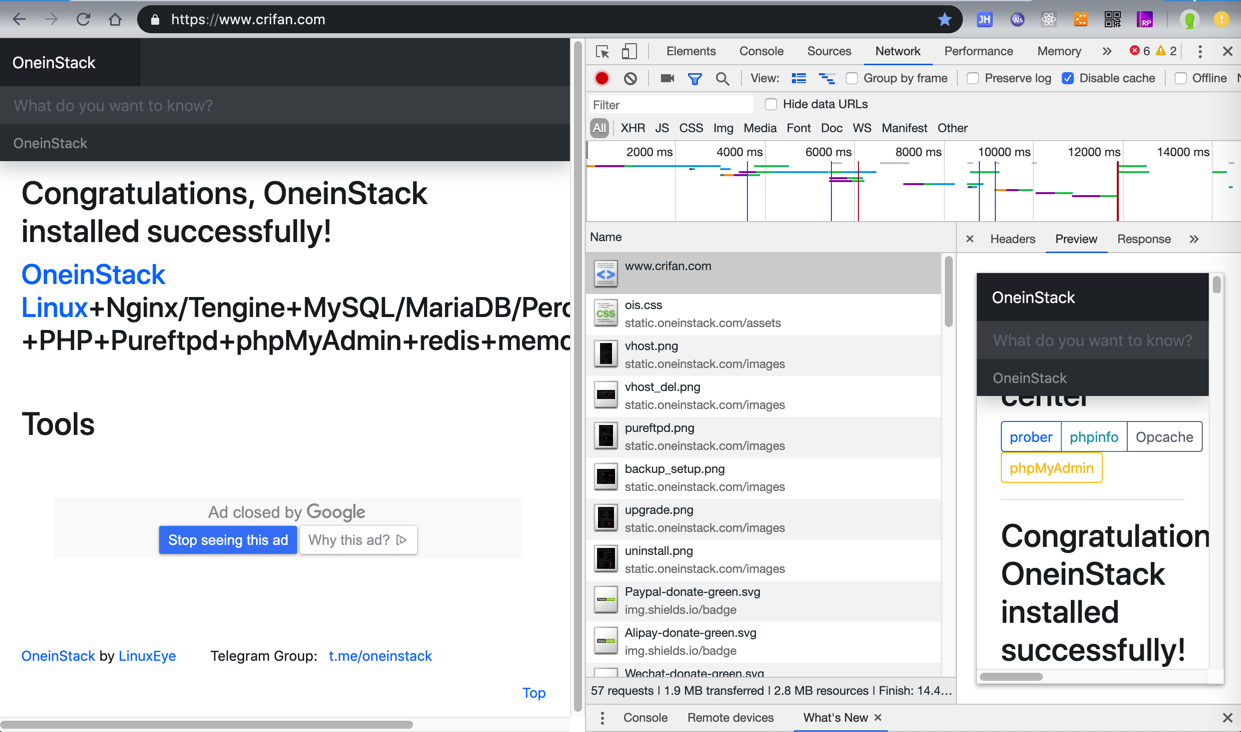Image resolution: width=1241 pixels, height=732 pixels.
Task: Enable the Preserve log checkbox
Action: (973, 78)
